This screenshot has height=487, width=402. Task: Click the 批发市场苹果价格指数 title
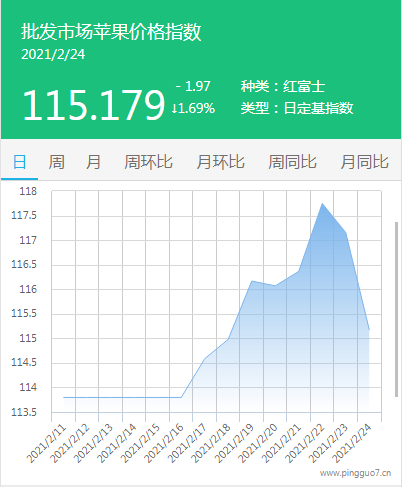pyautogui.click(x=111, y=32)
